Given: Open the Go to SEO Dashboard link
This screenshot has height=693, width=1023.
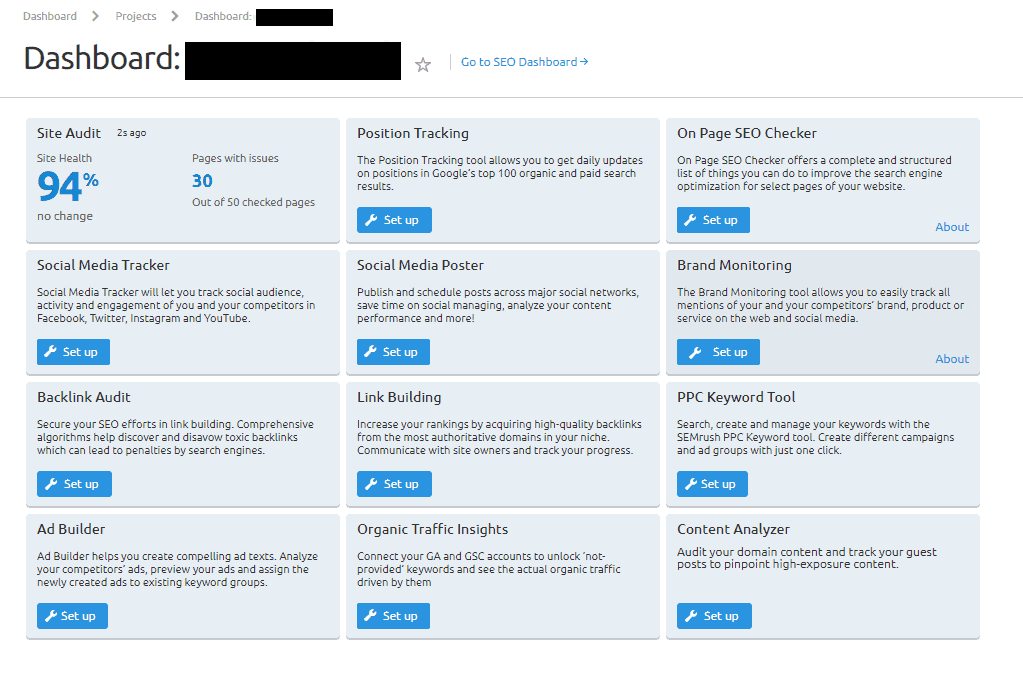Looking at the screenshot, I should (524, 62).
